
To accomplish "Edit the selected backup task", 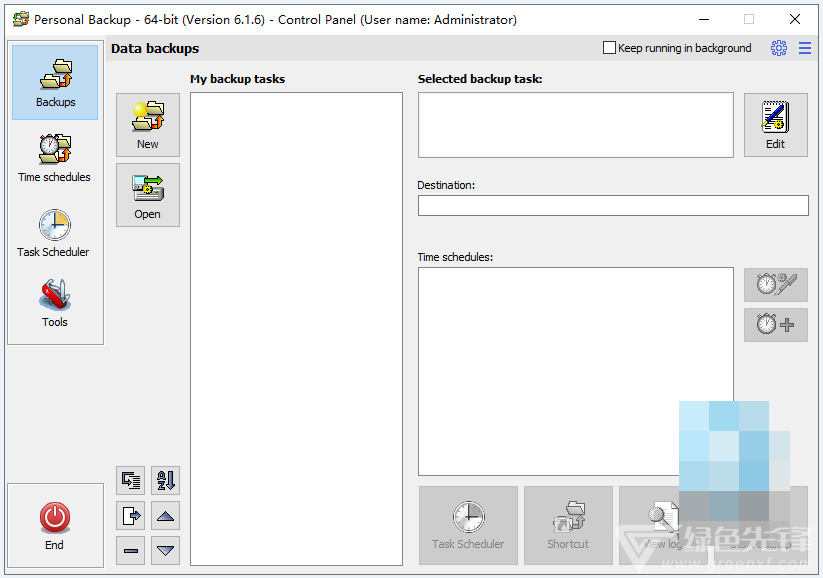I will [x=775, y=125].
